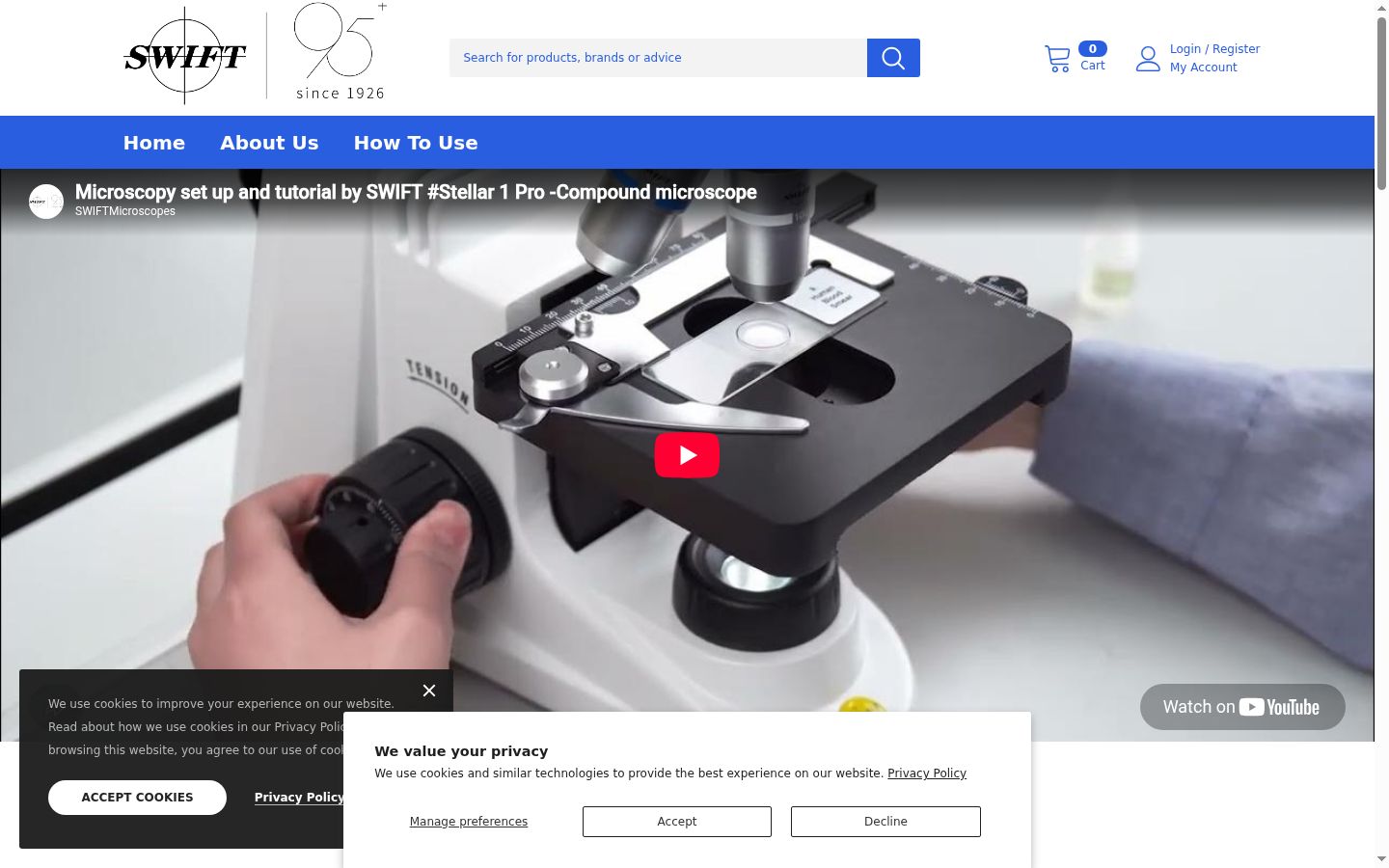
Task: Open the About Us menu item
Action: tap(269, 143)
